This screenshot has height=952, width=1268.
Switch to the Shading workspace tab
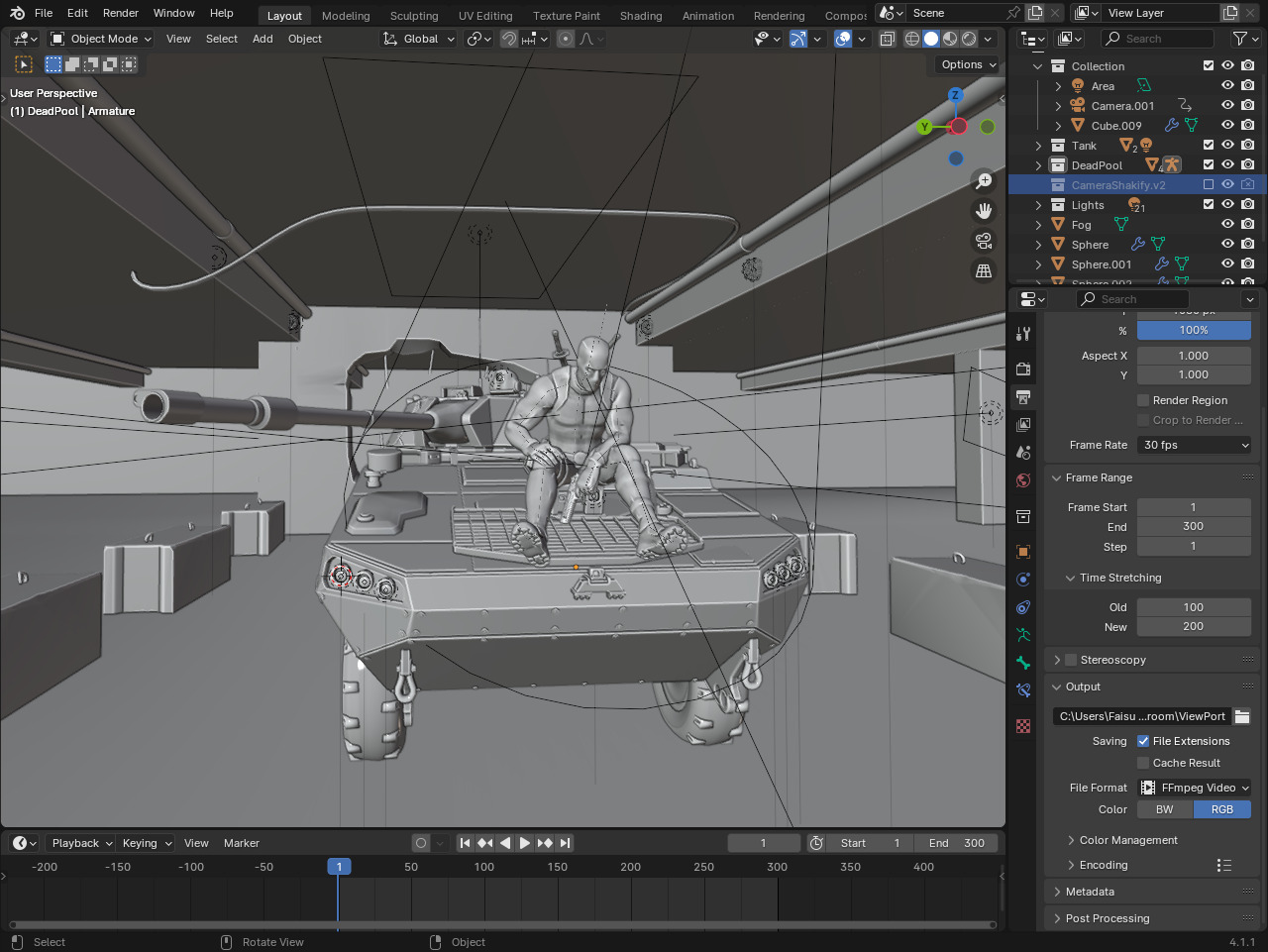pos(641,16)
